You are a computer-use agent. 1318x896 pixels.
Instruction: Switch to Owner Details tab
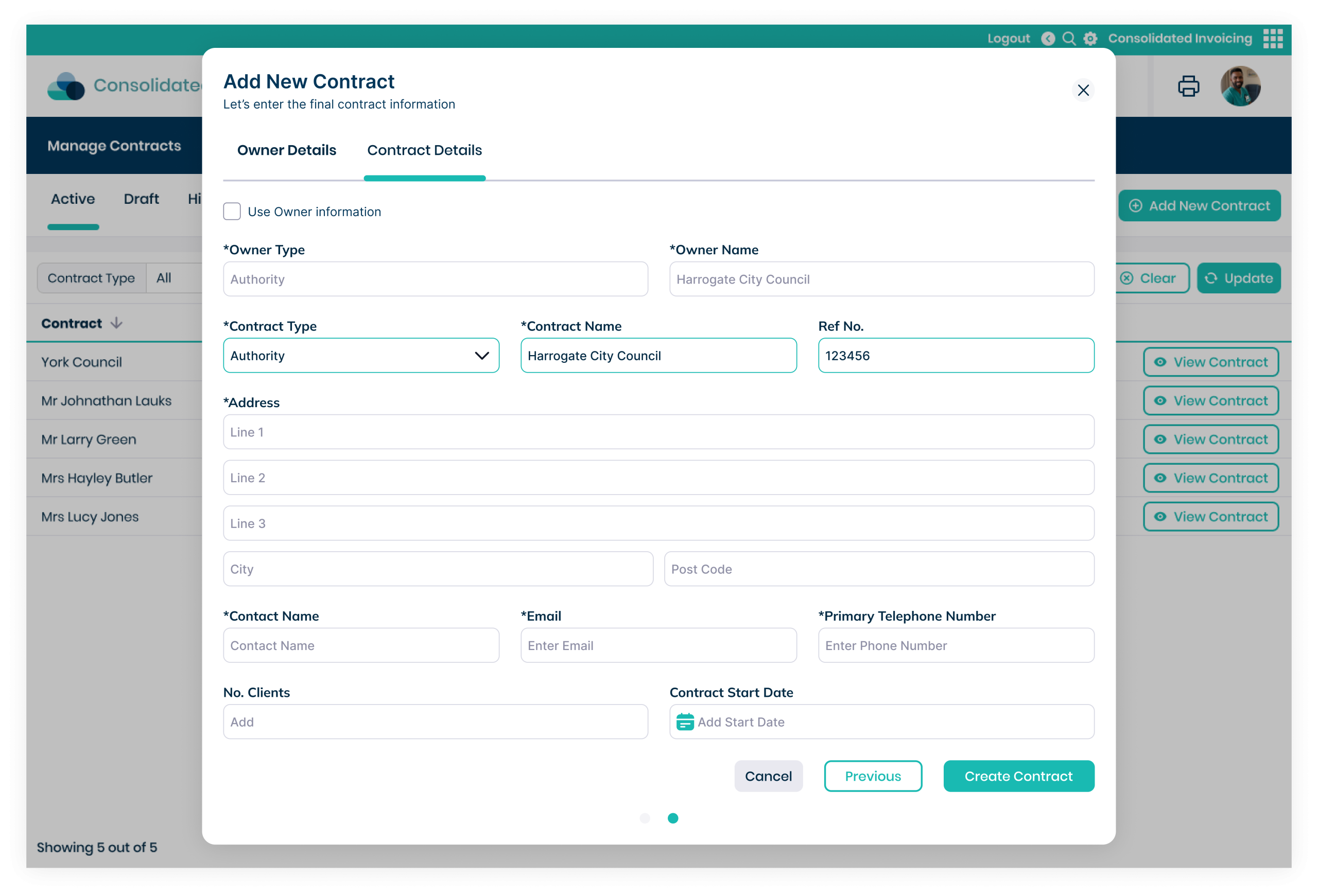click(286, 150)
